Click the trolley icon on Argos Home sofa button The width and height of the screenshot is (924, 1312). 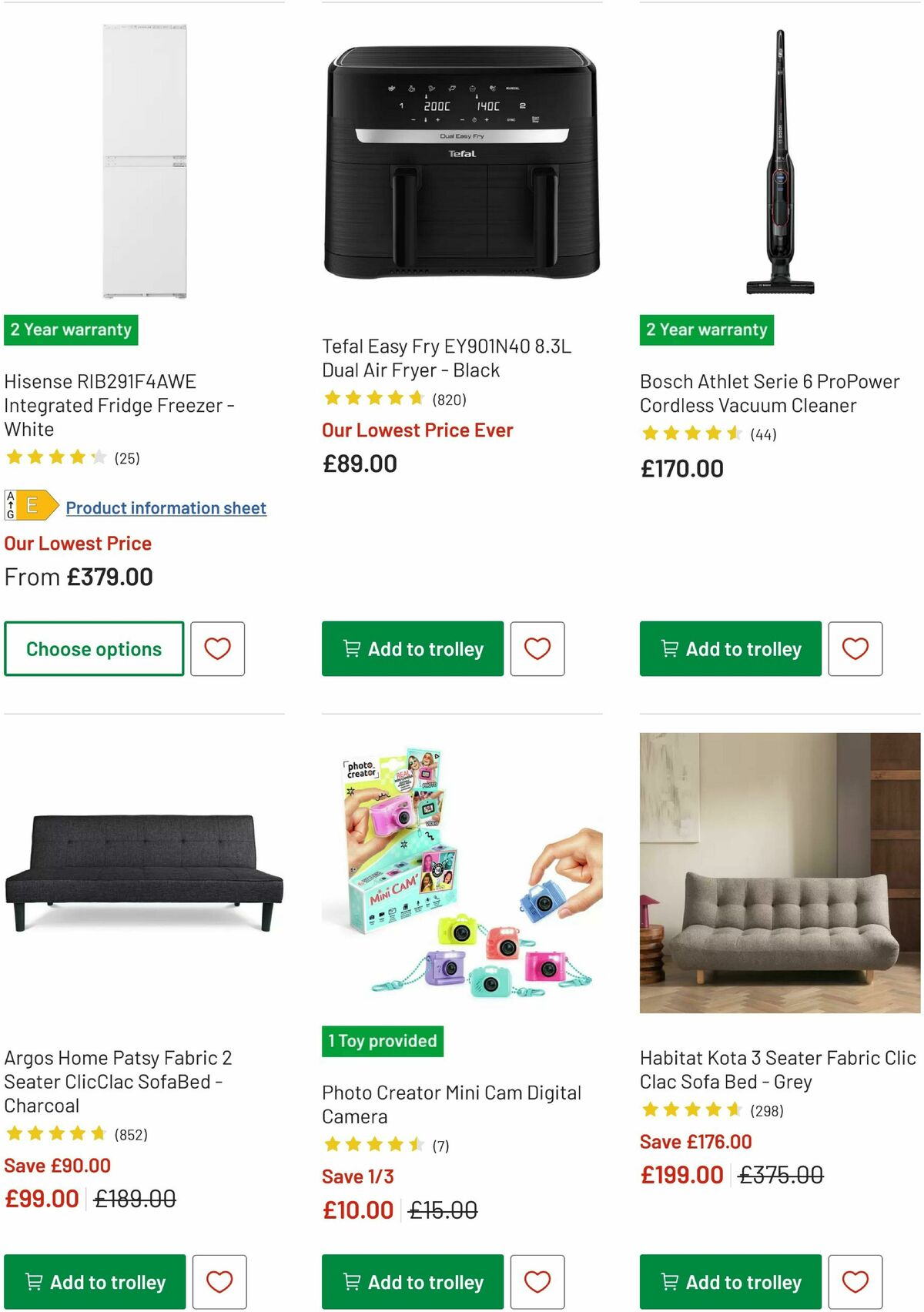pyautogui.click(x=34, y=1282)
